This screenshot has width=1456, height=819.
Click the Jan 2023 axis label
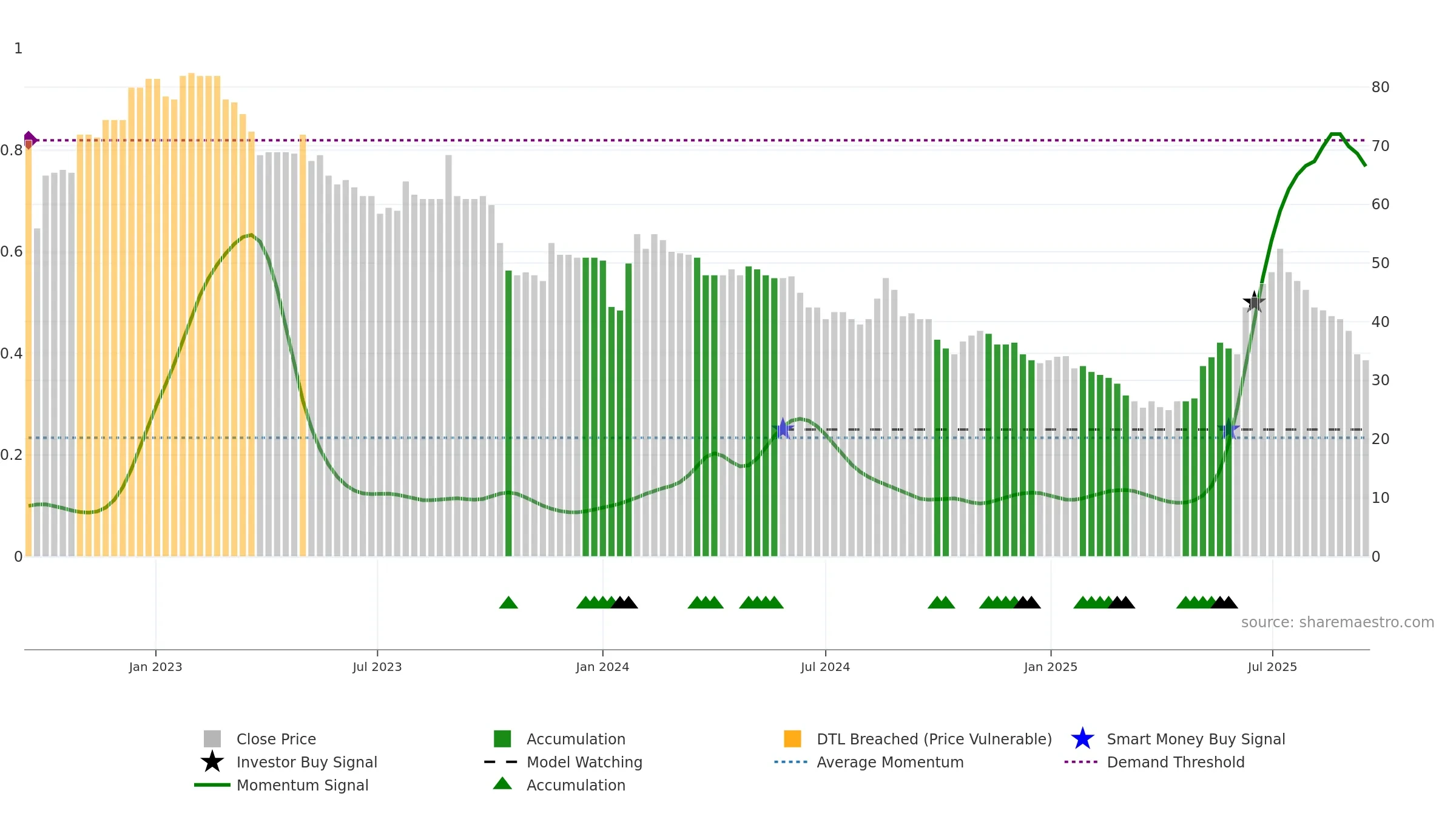(x=155, y=667)
